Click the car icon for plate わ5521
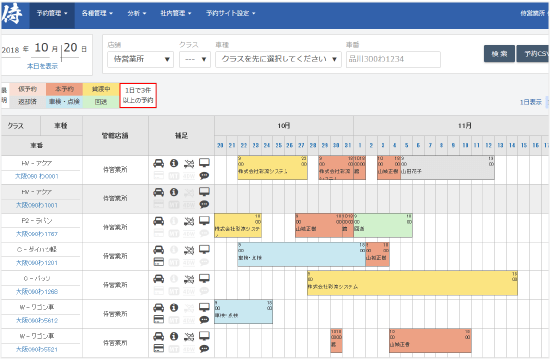 pyautogui.click(x=159, y=336)
